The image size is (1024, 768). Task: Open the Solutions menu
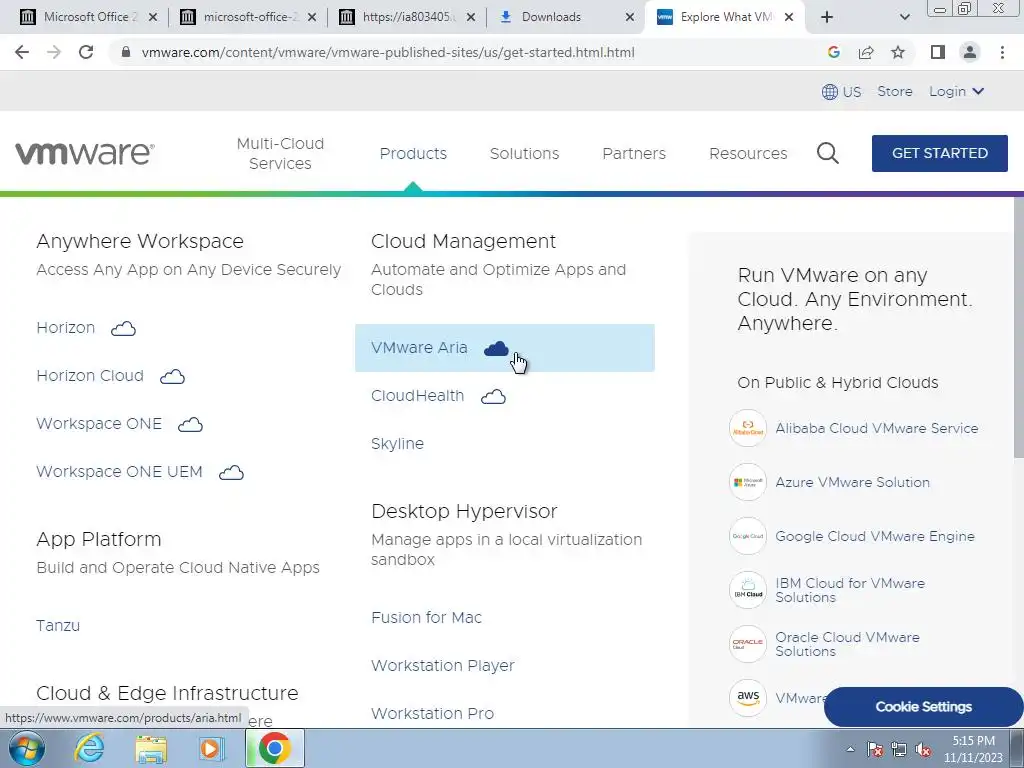click(x=524, y=153)
